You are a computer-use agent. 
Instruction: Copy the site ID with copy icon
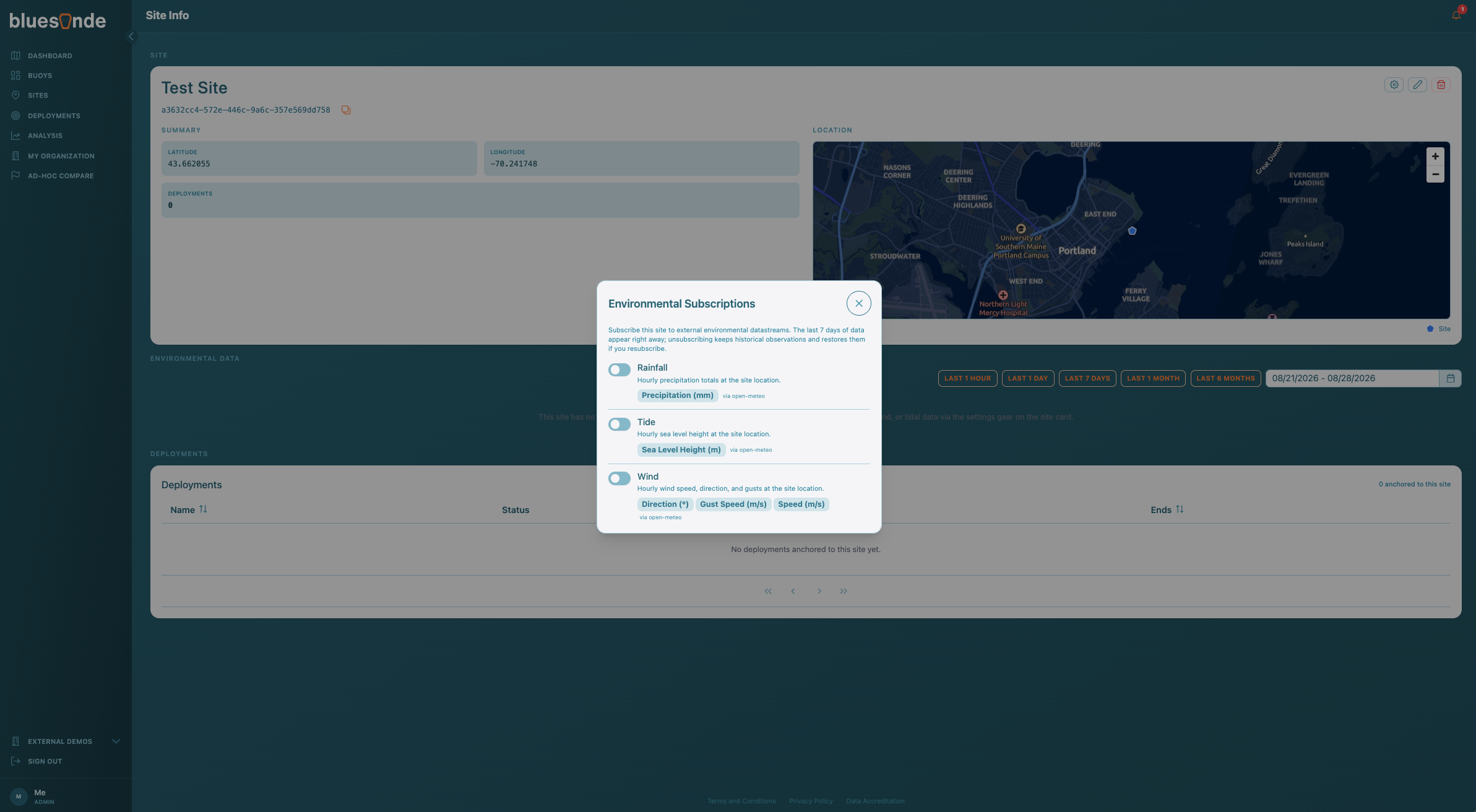tap(346, 110)
